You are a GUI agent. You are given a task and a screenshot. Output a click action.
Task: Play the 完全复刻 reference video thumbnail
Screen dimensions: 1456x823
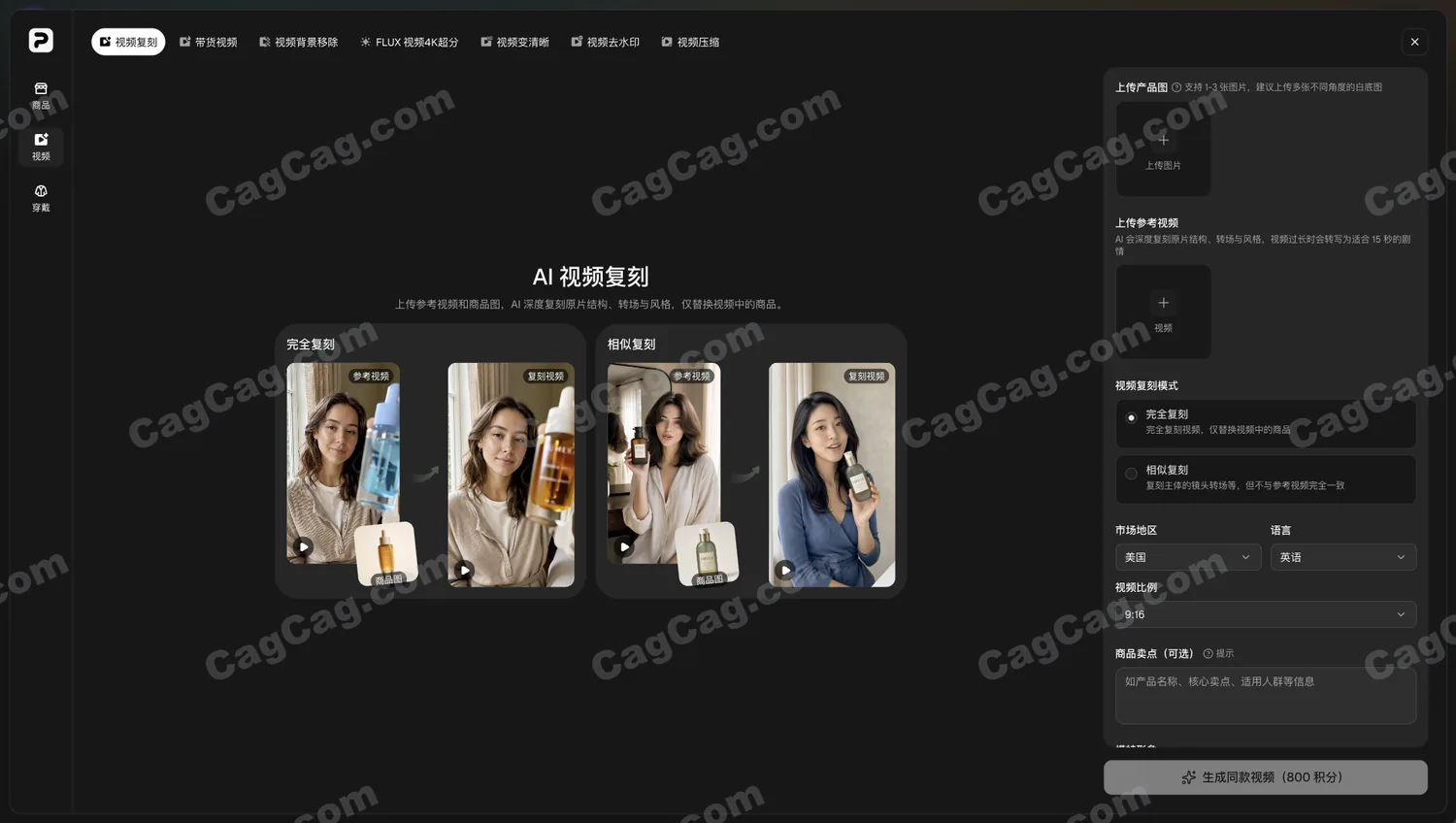[304, 546]
